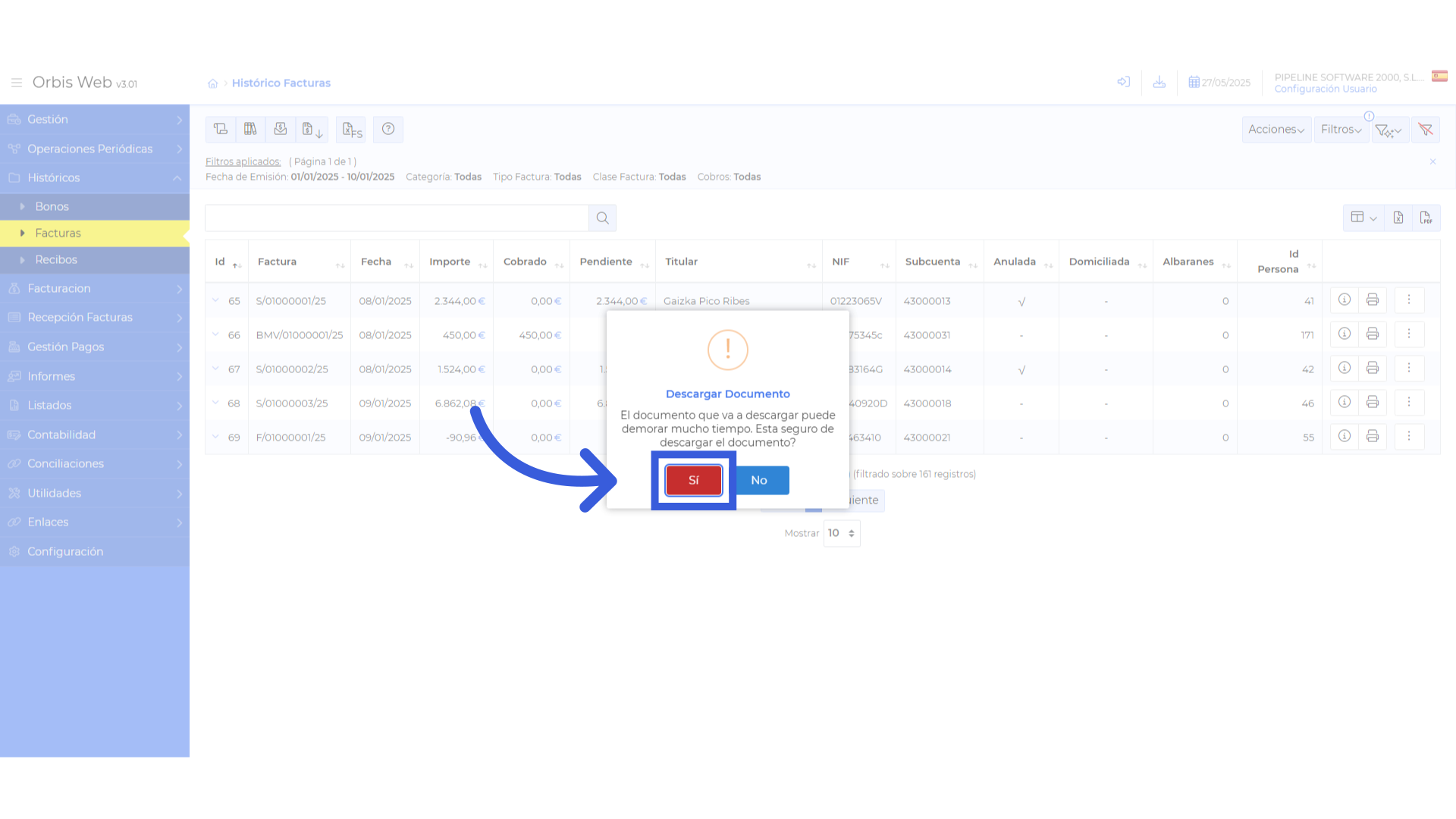This screenshot has width=1456, height=819.
Task: Expand Gestión Pagos sidebar menu
Action: pyautogui.click(x=95, y=347)
